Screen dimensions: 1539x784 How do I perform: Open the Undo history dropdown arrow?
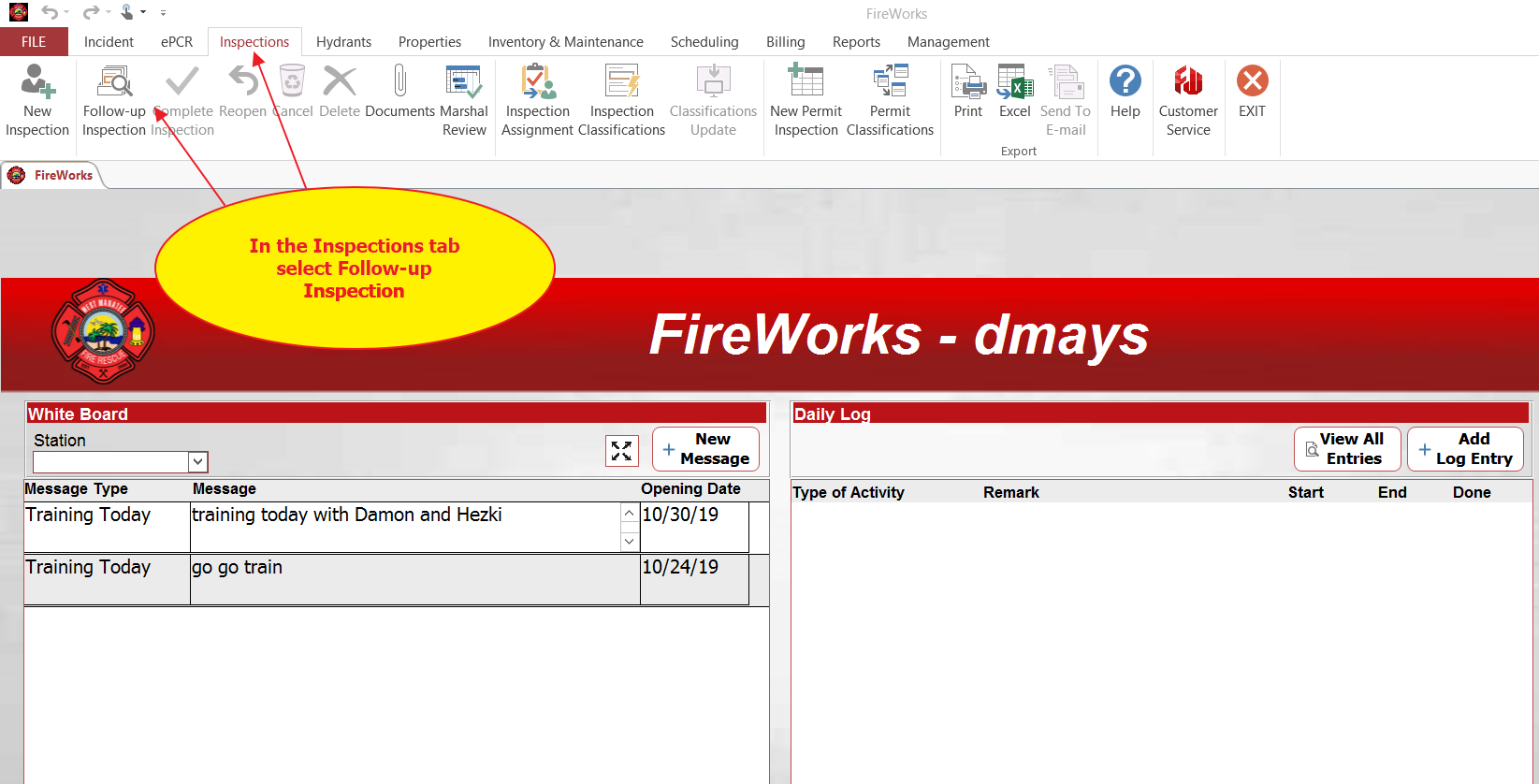(66, 13)
